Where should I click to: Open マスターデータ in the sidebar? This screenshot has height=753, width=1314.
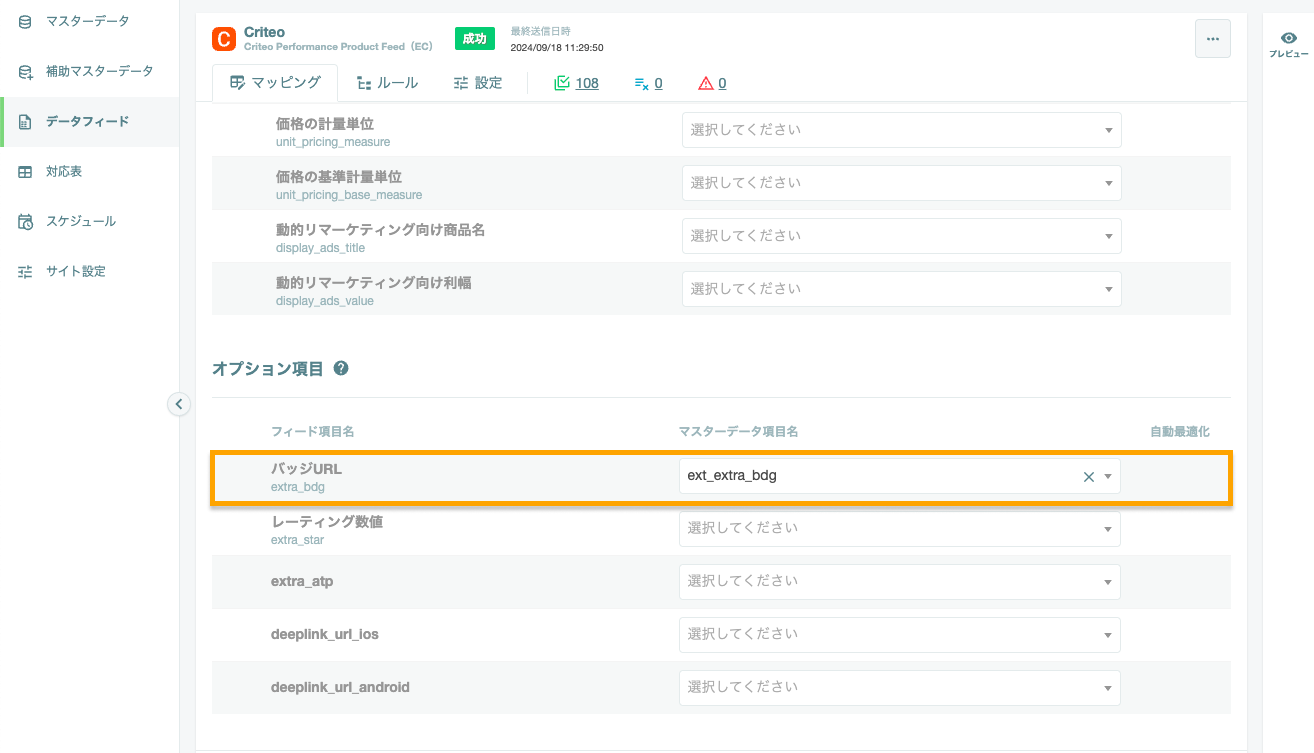(x=88, y=21)
